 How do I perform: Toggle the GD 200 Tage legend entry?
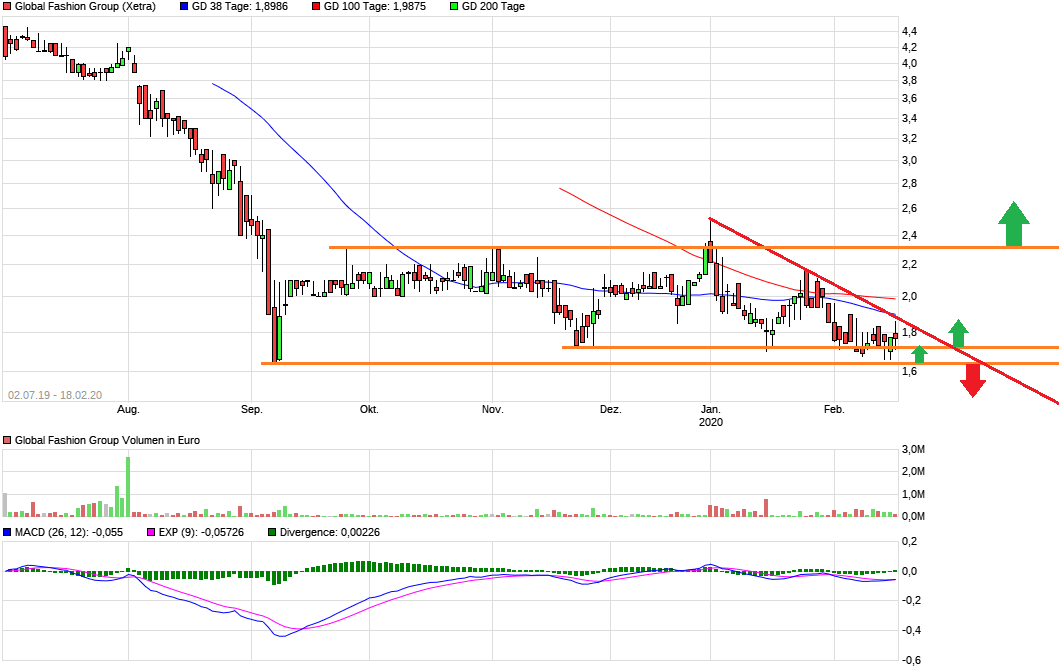tap(488, 6)
